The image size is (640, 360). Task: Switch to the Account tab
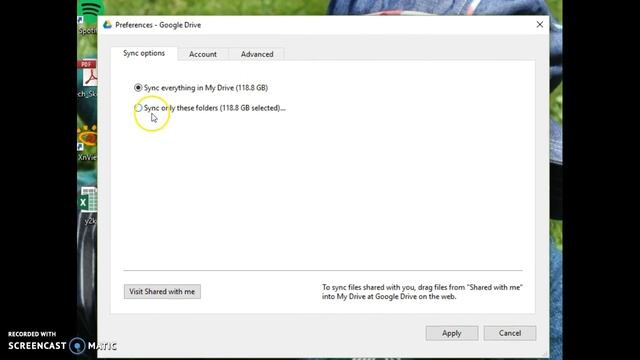(203, 54)
